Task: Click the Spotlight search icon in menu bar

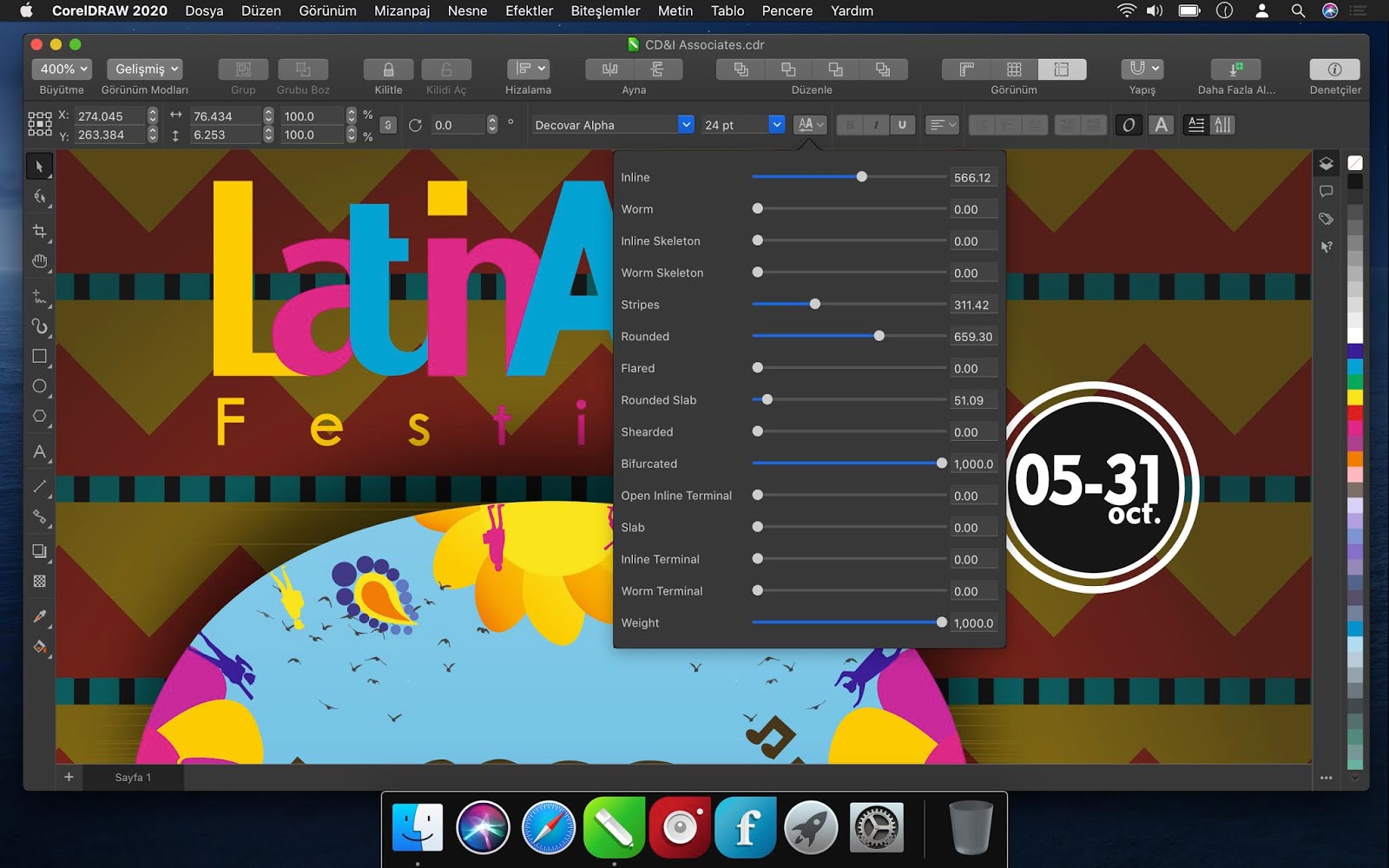Action: pyautogui.click(x=1298, y=10)
